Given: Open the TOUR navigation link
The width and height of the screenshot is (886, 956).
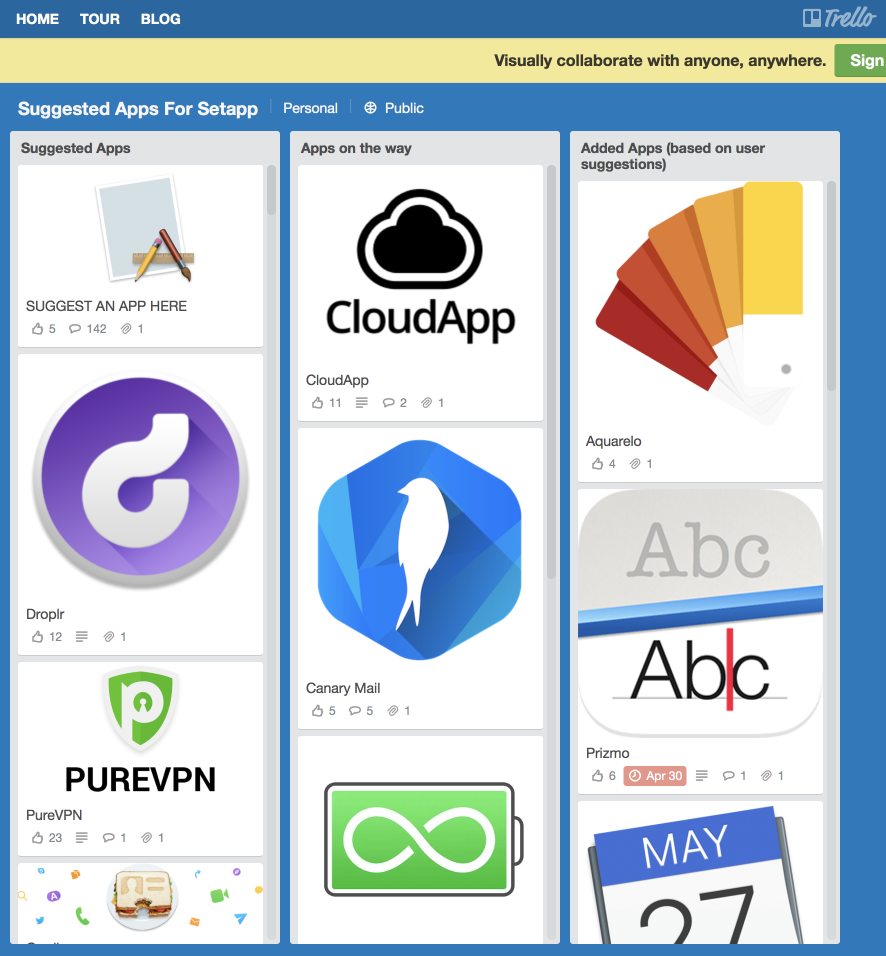Looking at the screenshot, I should point(100,19).
